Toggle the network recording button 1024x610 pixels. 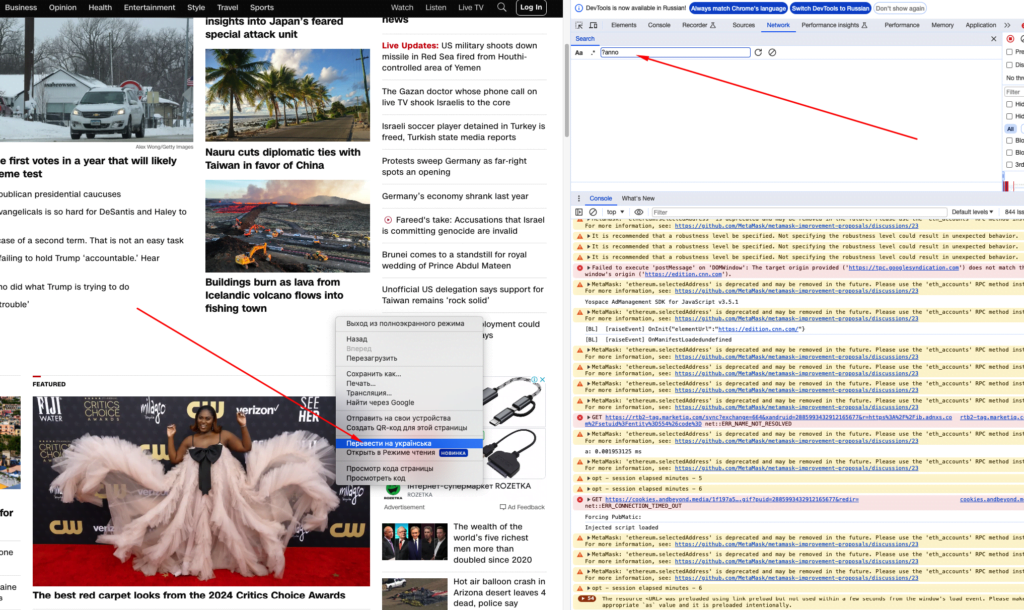tap(1009, 38)
